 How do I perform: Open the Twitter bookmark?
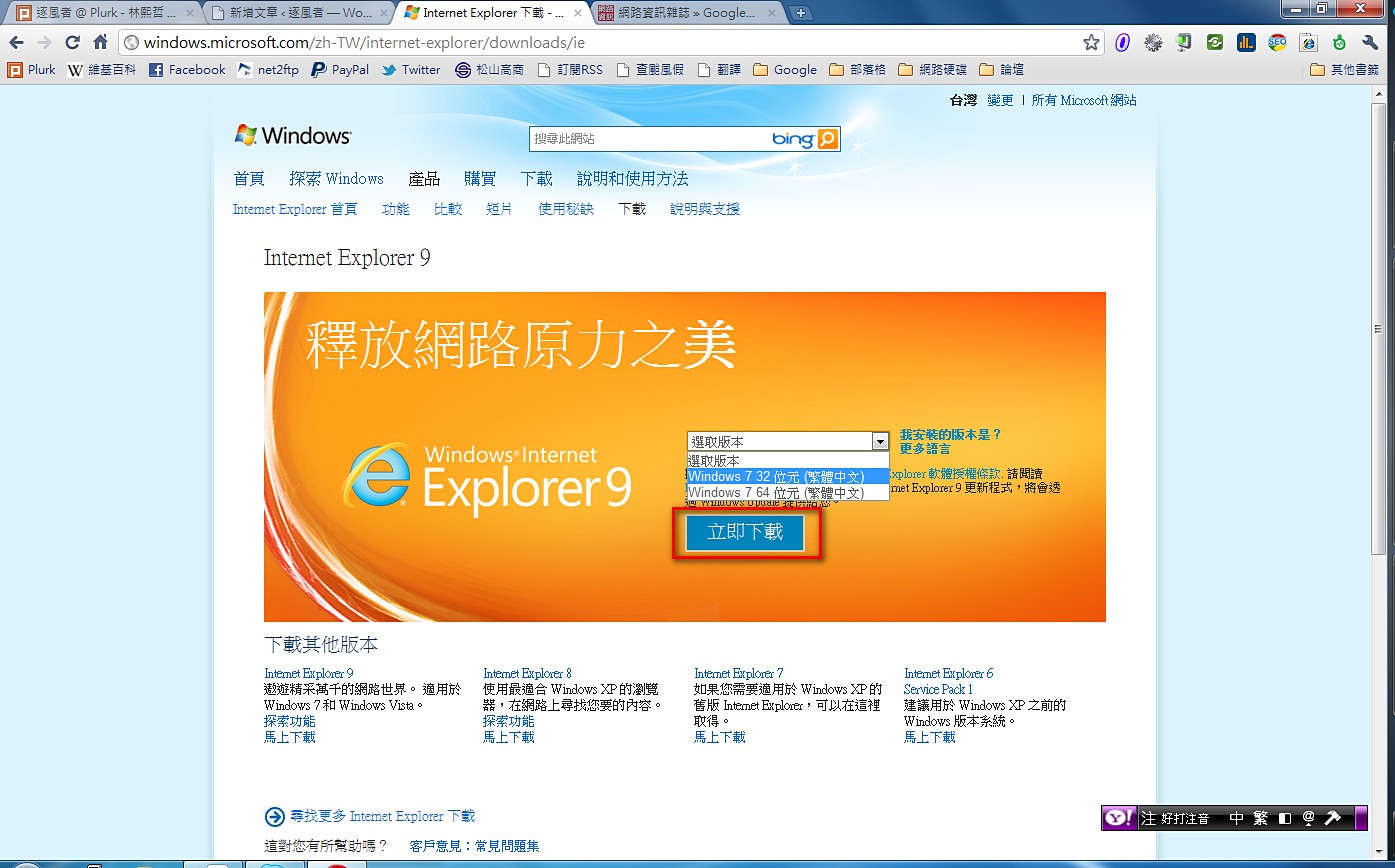coord(410,70)
